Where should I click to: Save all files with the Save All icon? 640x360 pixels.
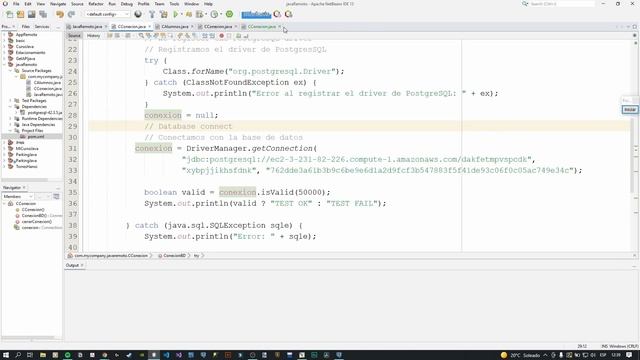point(43,14)
